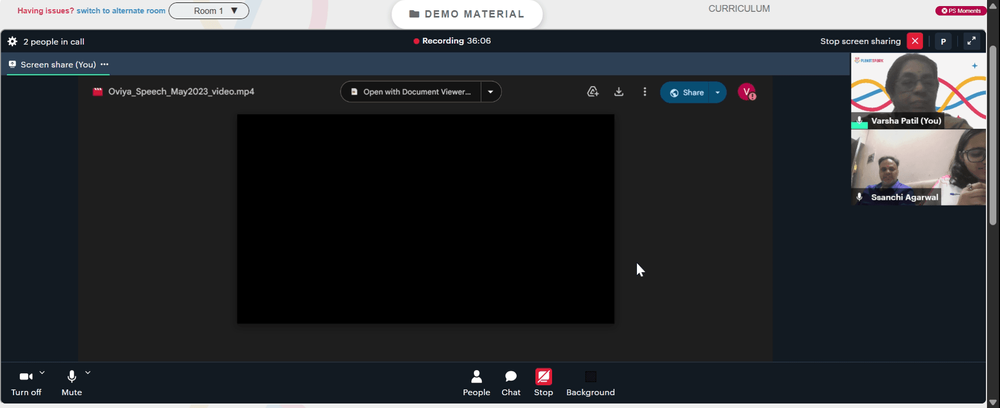
Task: Open the Chat panel
Action: click(511, 383)
